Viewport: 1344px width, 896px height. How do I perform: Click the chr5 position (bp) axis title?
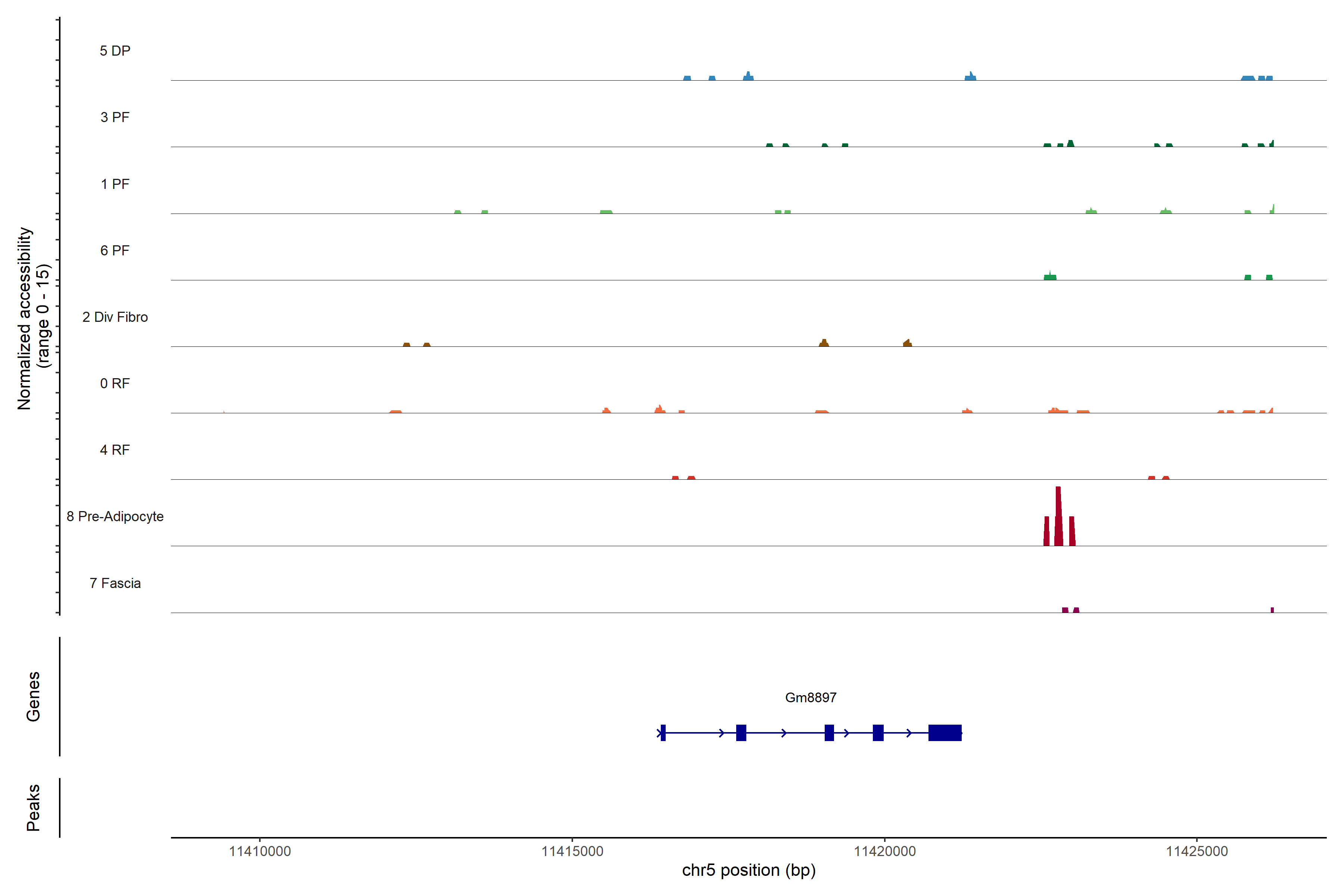[749, 870]
